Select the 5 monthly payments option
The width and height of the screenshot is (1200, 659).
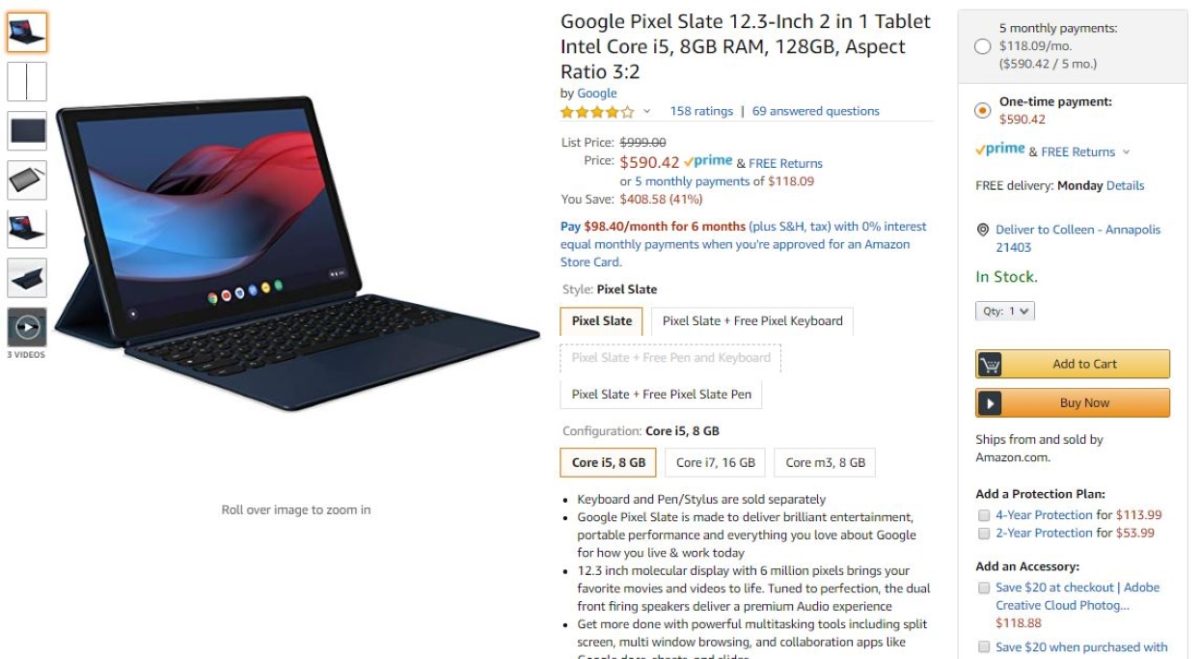(982, 46)
